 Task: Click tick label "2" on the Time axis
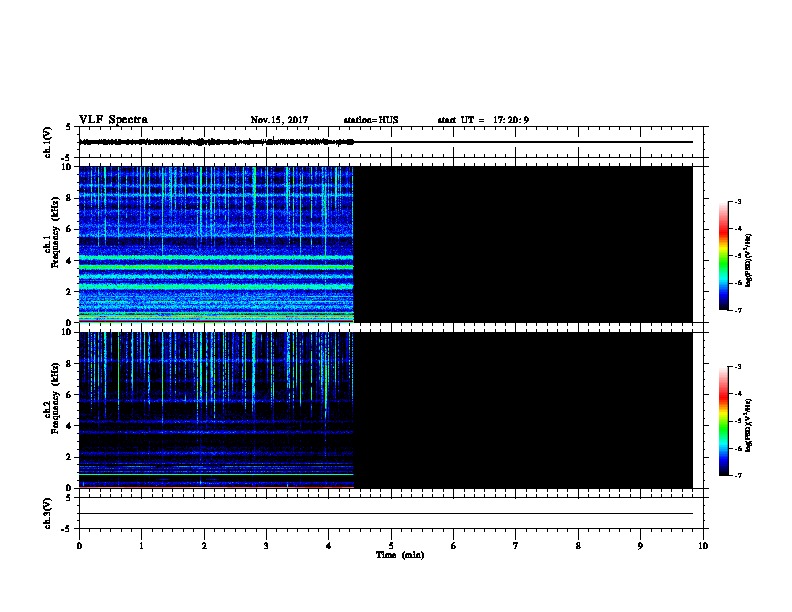click(x=204, y=546)
